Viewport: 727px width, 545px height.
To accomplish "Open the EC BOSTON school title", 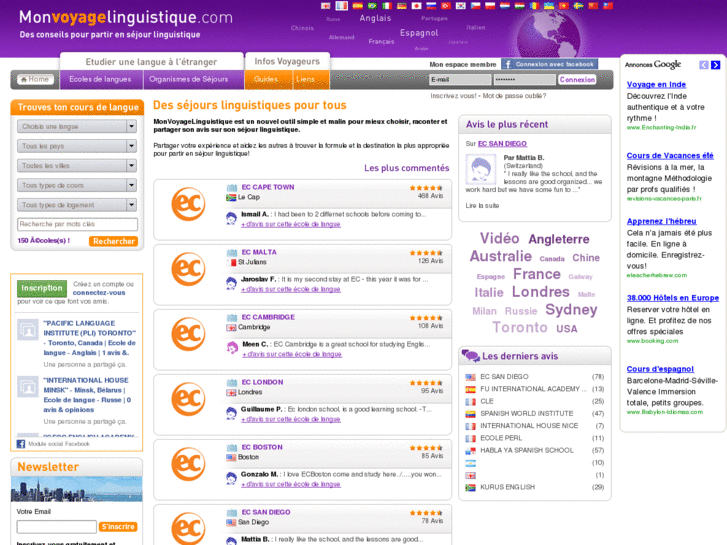I will 262,447.
